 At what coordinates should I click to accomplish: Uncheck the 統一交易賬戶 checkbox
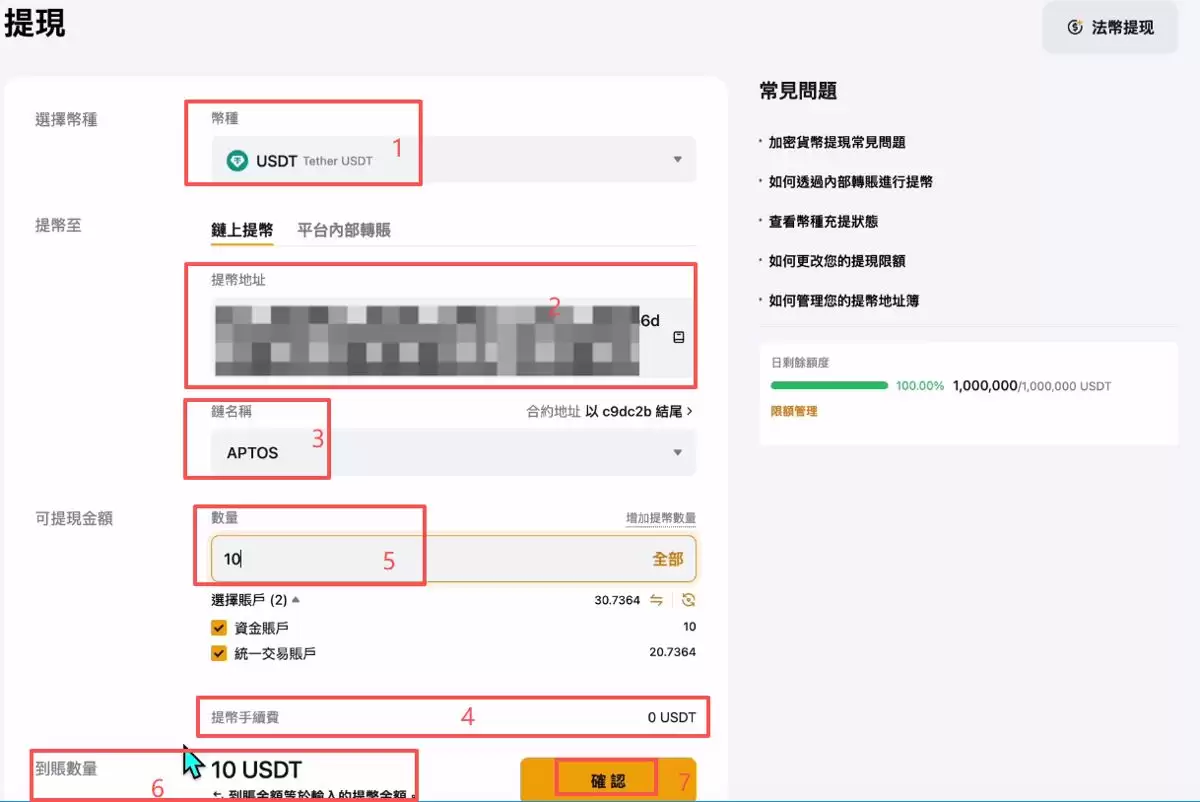[220, 653]
